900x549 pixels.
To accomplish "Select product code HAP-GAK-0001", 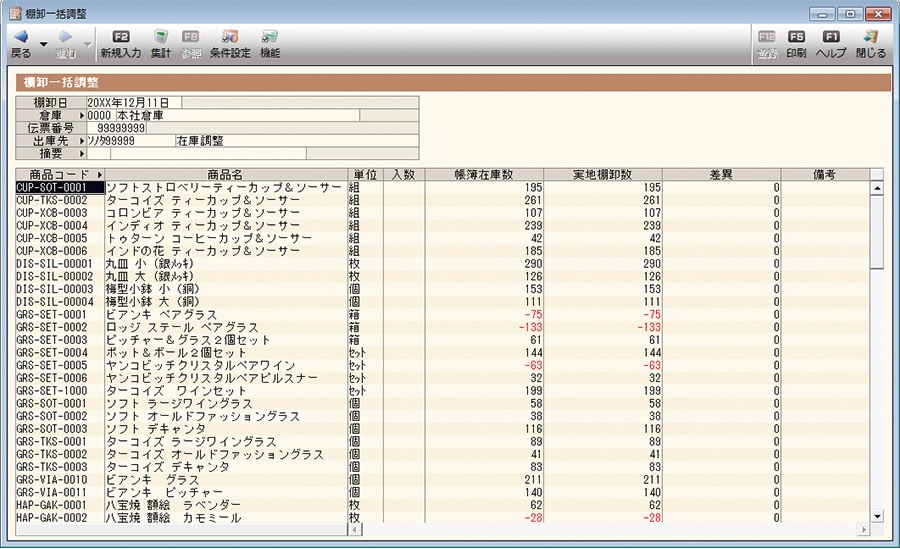I will point(52,505).
